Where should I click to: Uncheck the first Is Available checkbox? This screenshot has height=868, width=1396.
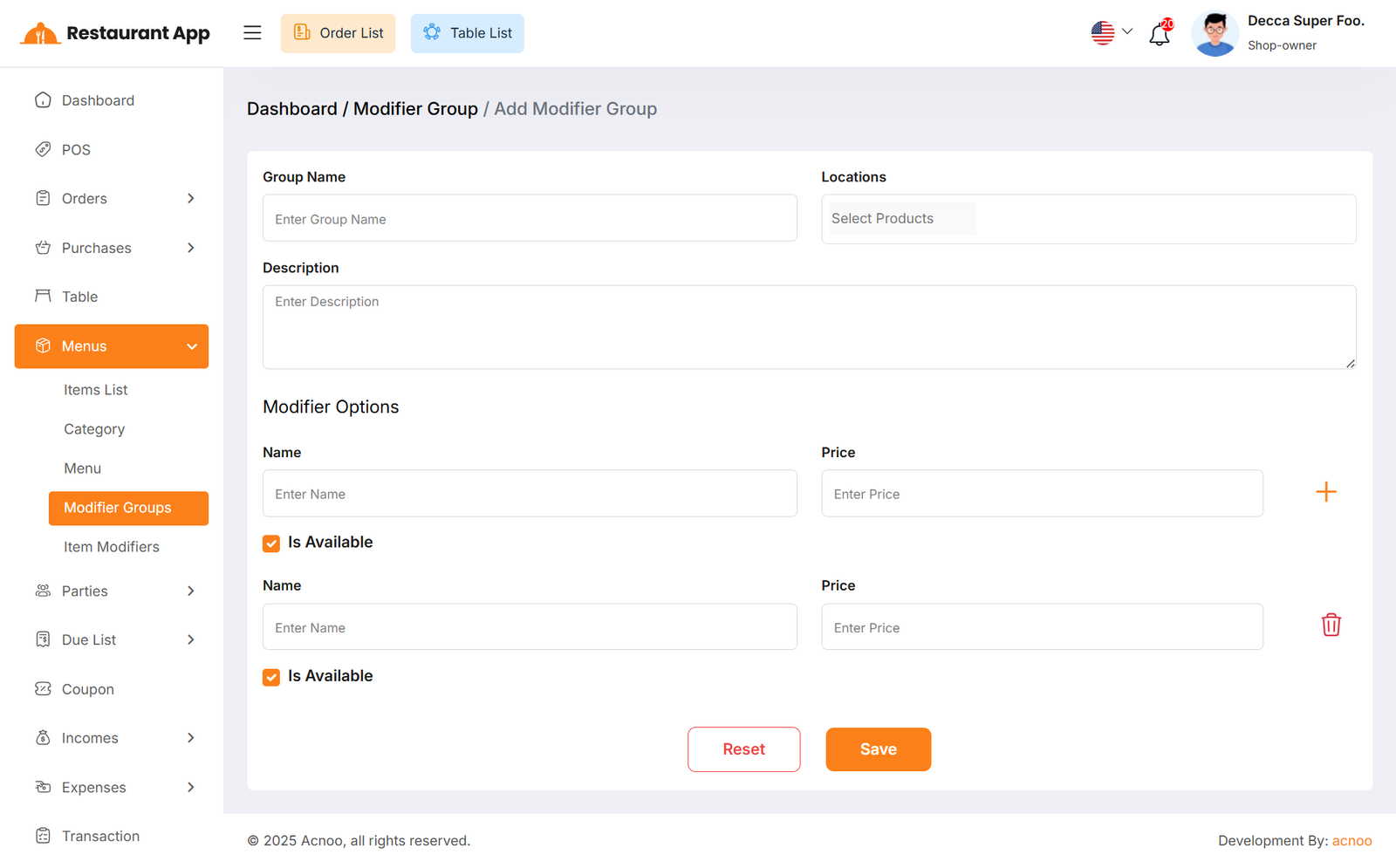pos(271,543)
